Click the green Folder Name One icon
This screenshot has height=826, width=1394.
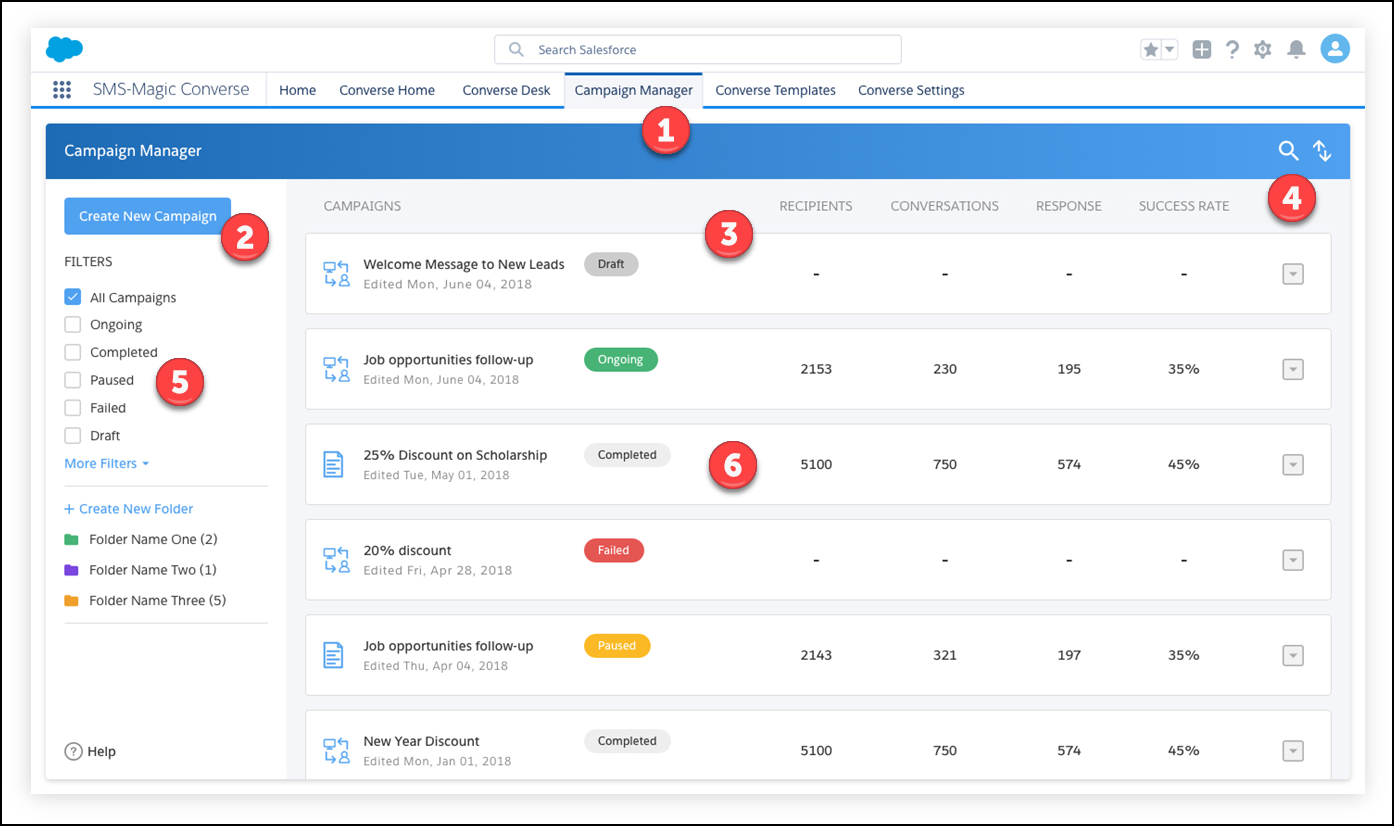(71, 540)
